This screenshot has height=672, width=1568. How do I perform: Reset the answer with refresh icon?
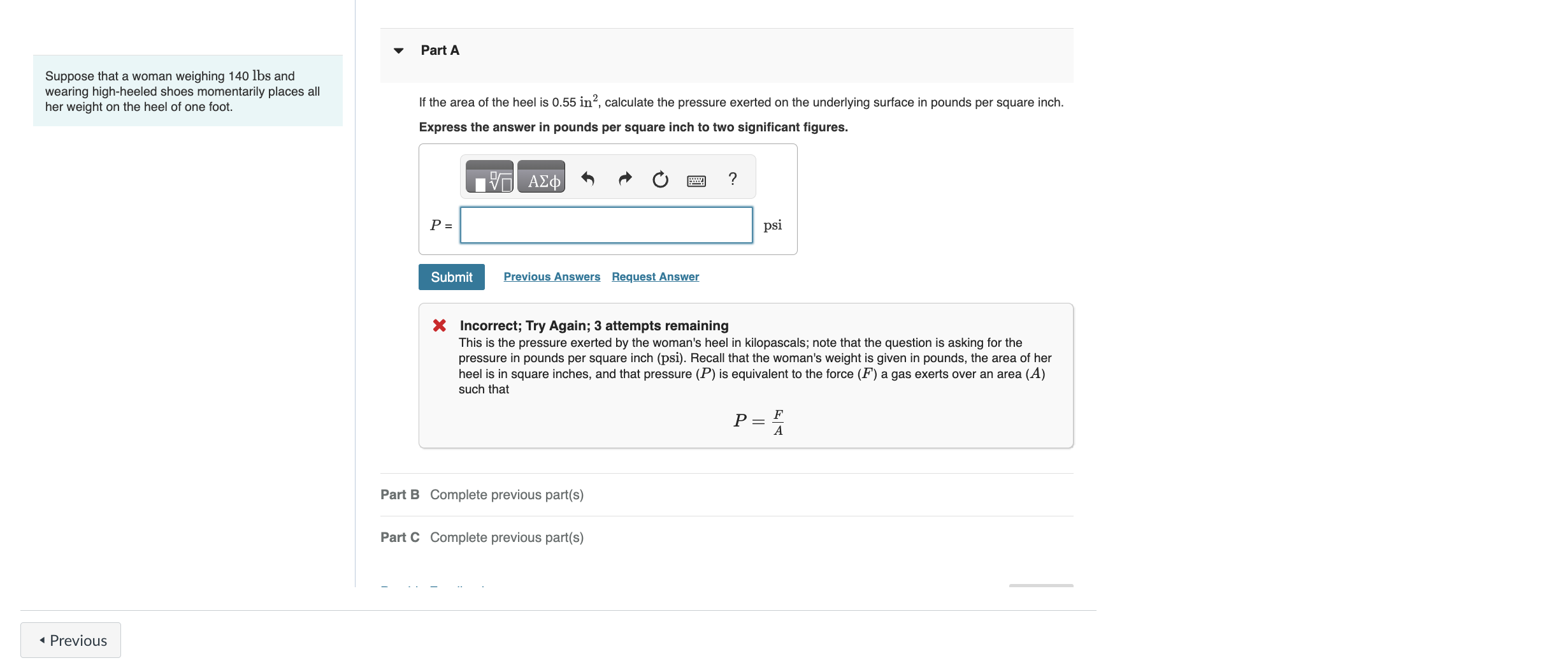(x=660, y=179)
